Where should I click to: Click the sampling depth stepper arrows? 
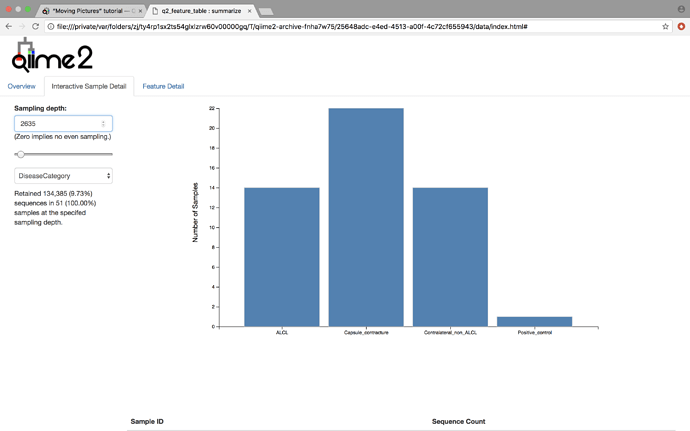(x=103, y=124)
